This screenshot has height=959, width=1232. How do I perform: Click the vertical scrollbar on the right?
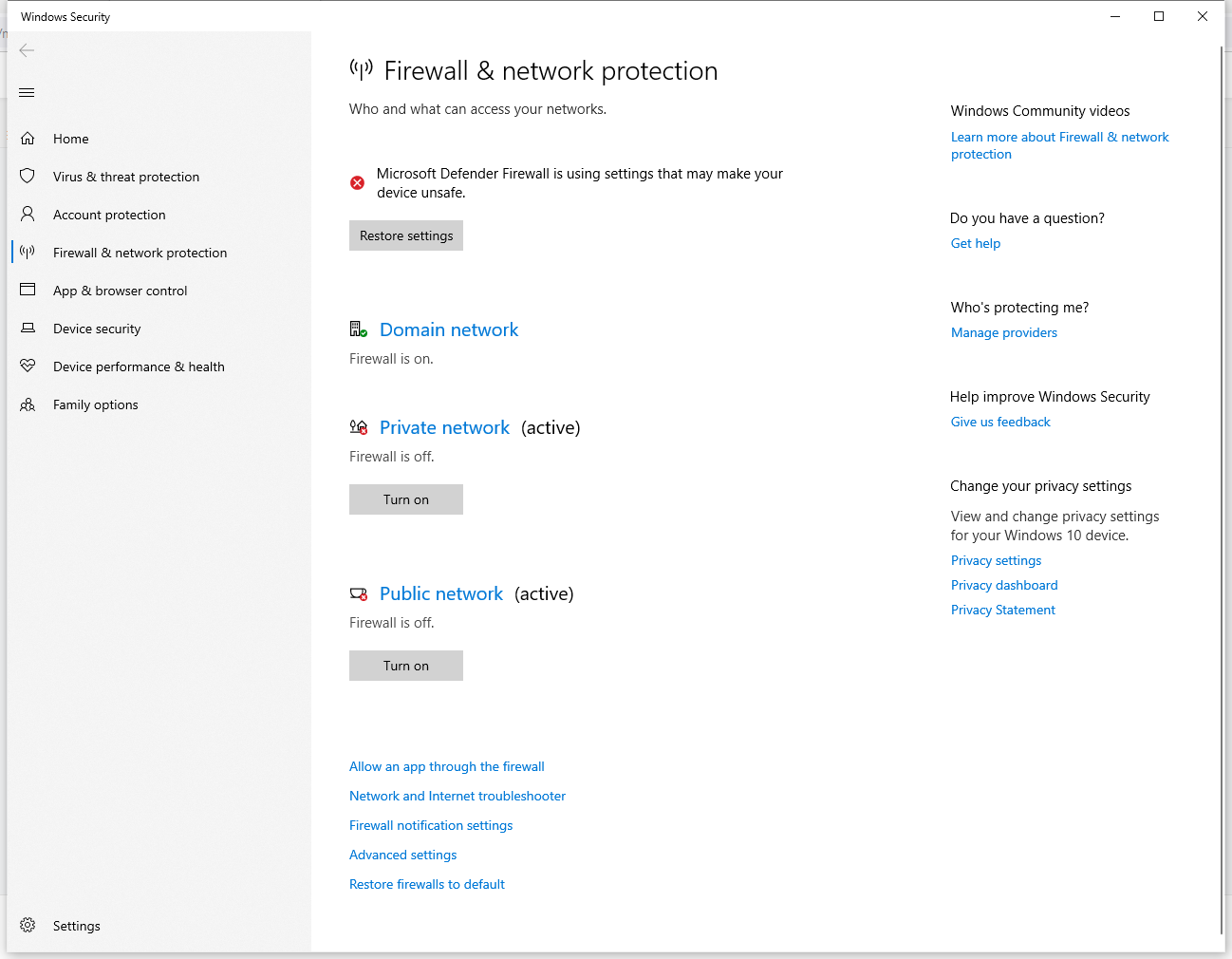point(1222,489)
